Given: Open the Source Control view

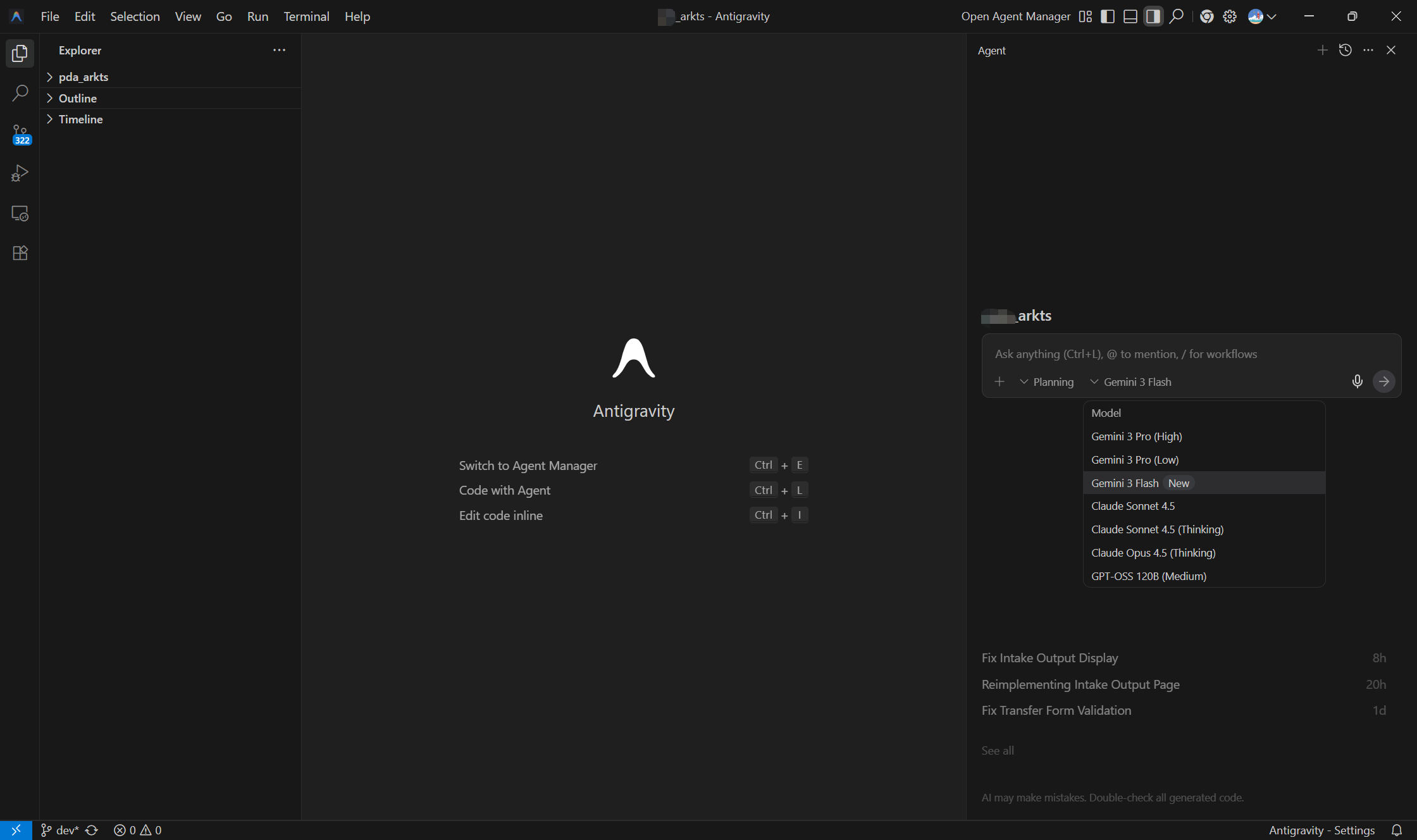Looking at the screenshot, I should pyautogui.click(x=20, y=133).
